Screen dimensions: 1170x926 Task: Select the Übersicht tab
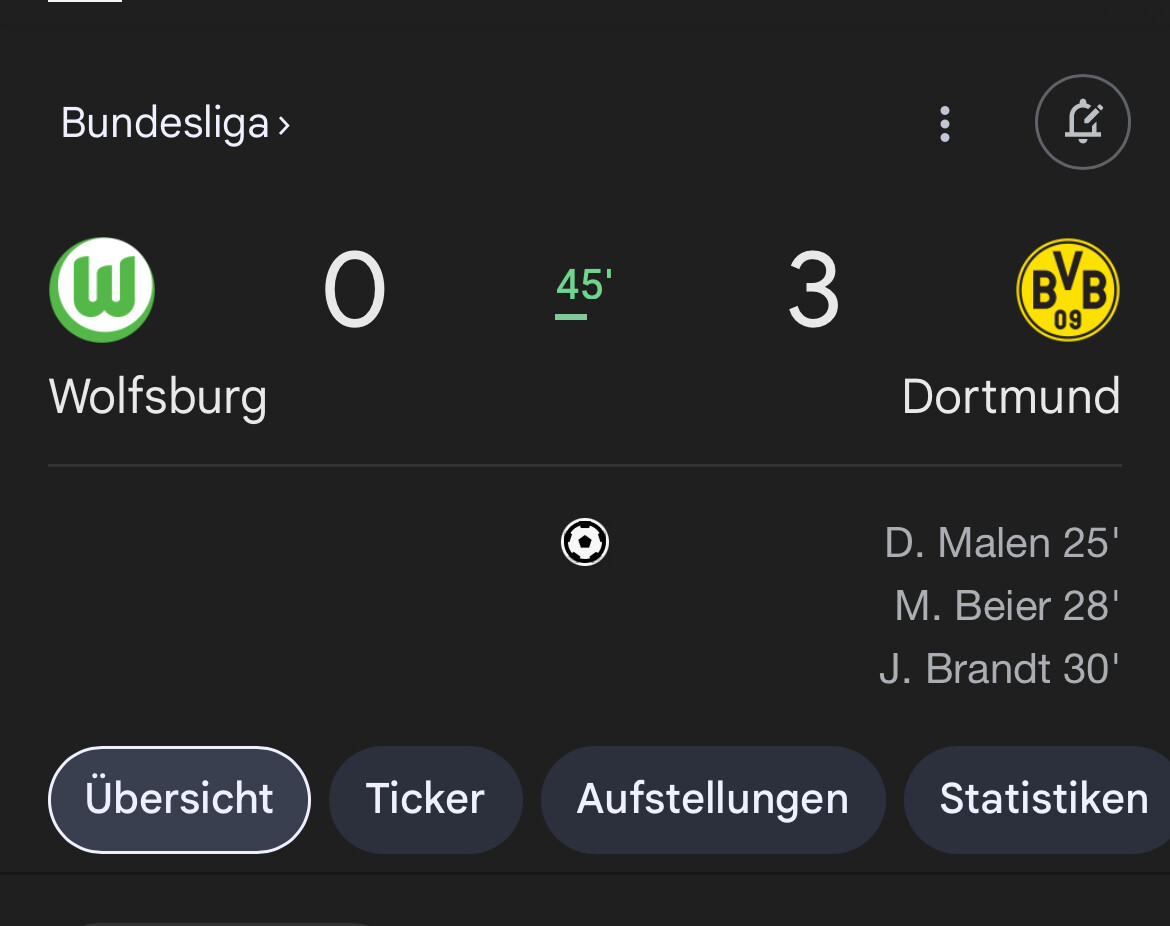179,799
